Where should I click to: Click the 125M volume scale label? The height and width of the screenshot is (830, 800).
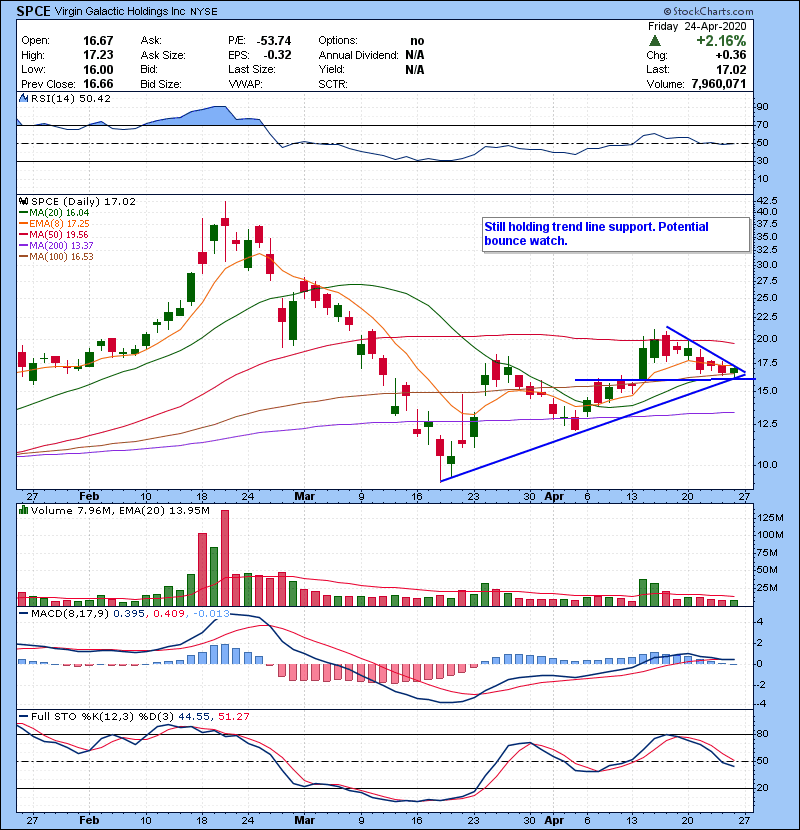pos(770,517)
